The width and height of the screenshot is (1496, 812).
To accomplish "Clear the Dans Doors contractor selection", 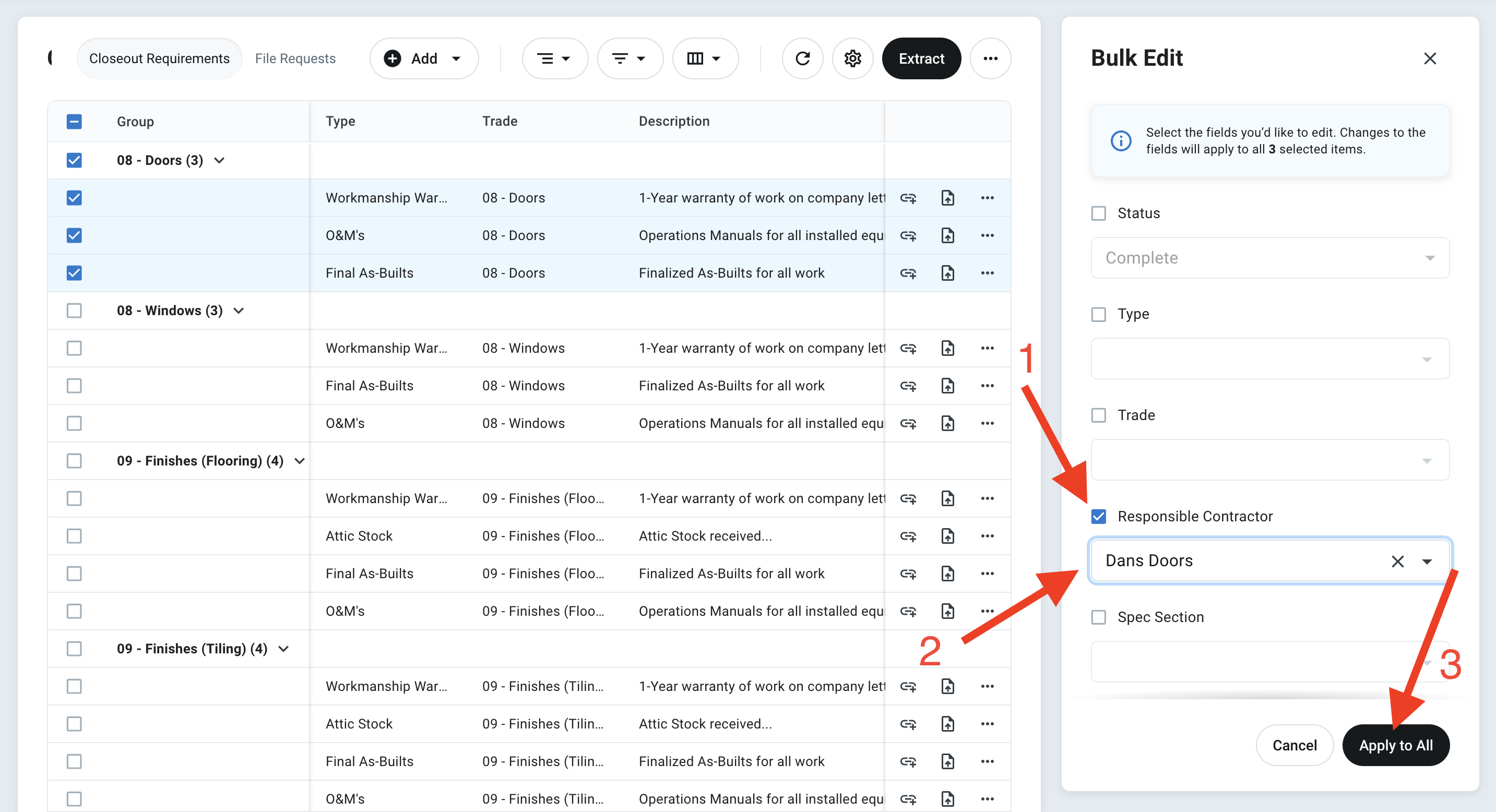I will [1397, 560].
